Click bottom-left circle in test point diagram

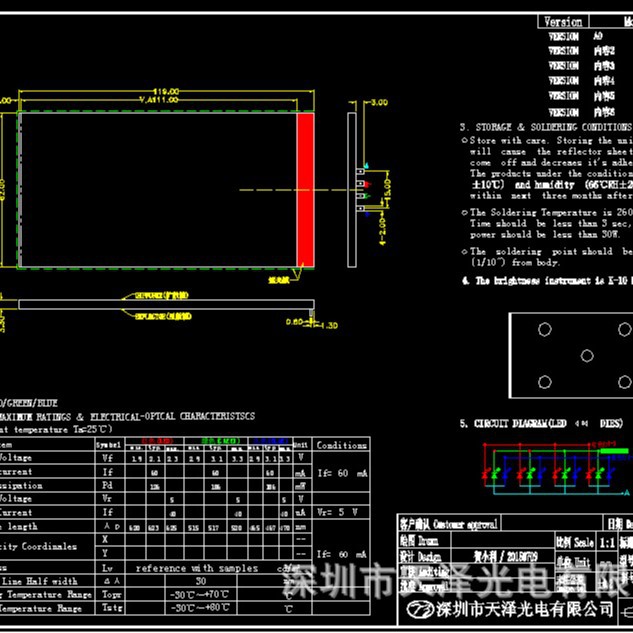[544, 382]
